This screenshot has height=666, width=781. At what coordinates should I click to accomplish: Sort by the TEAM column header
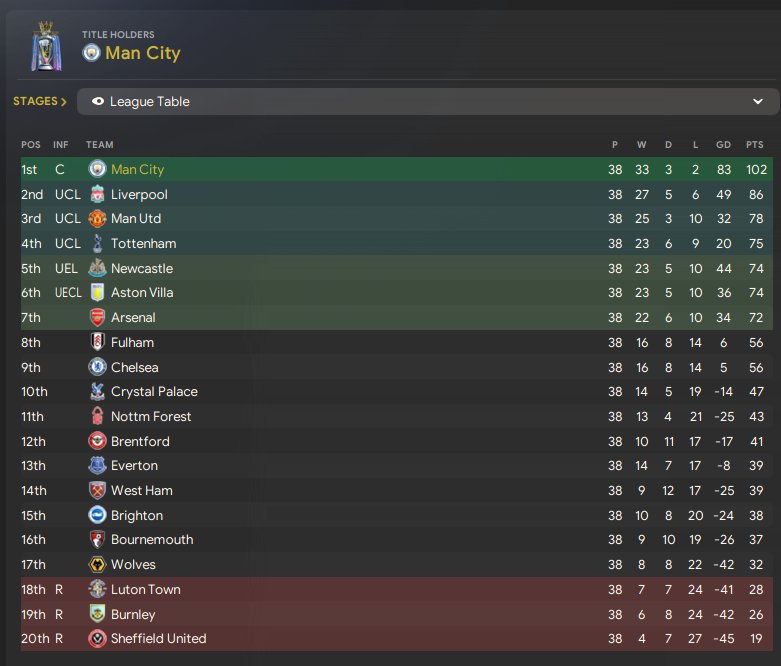click(x=100, y=144)
